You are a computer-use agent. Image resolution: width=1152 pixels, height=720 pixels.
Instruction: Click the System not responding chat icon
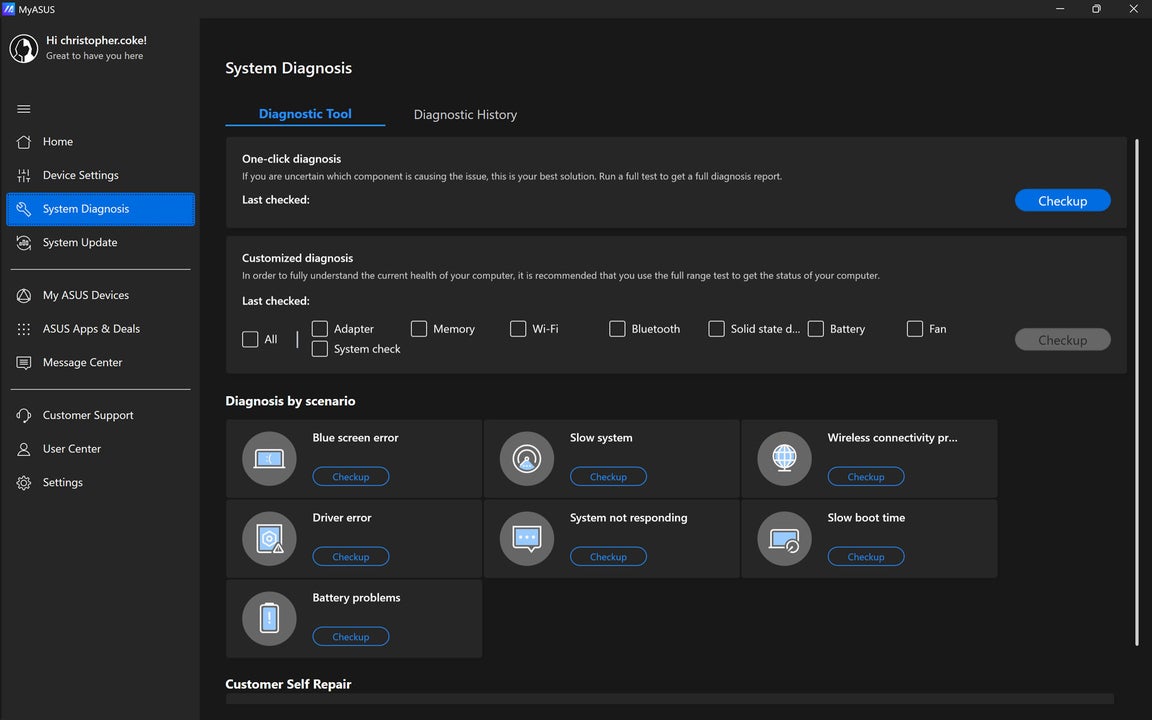coord(526,539)
